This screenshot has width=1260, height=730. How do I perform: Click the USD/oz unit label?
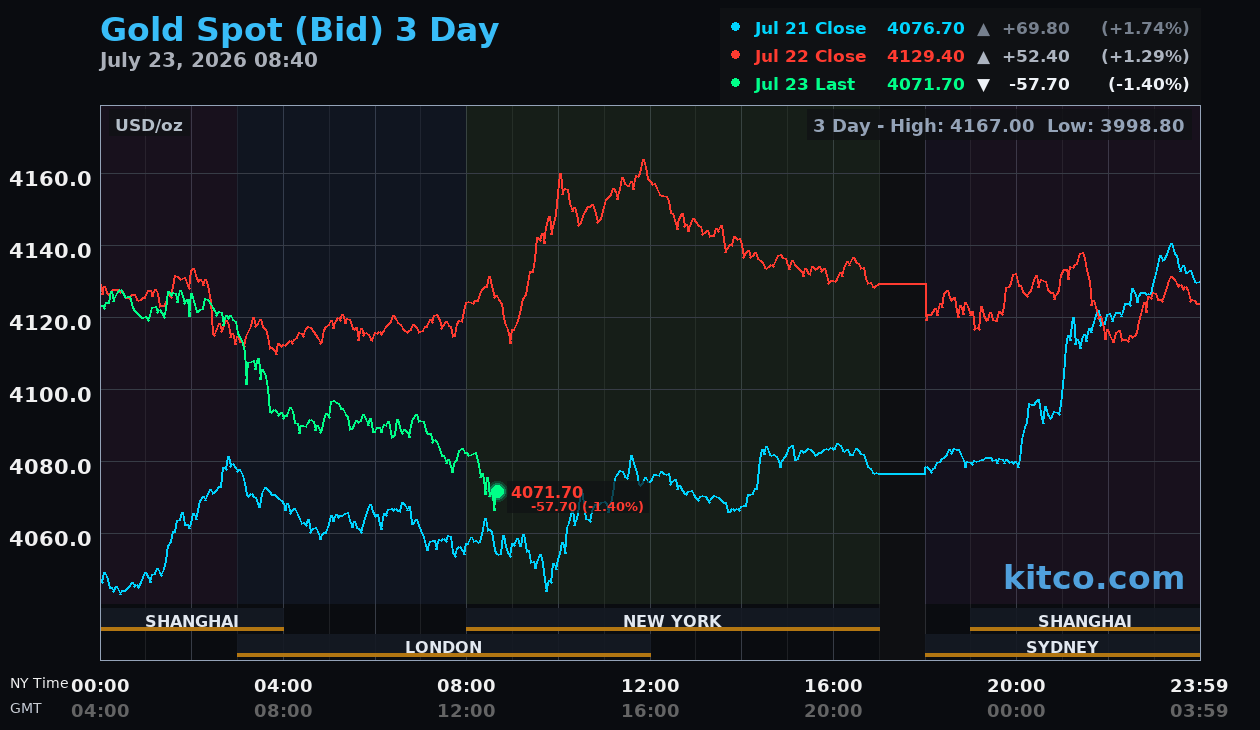[149, 125]
